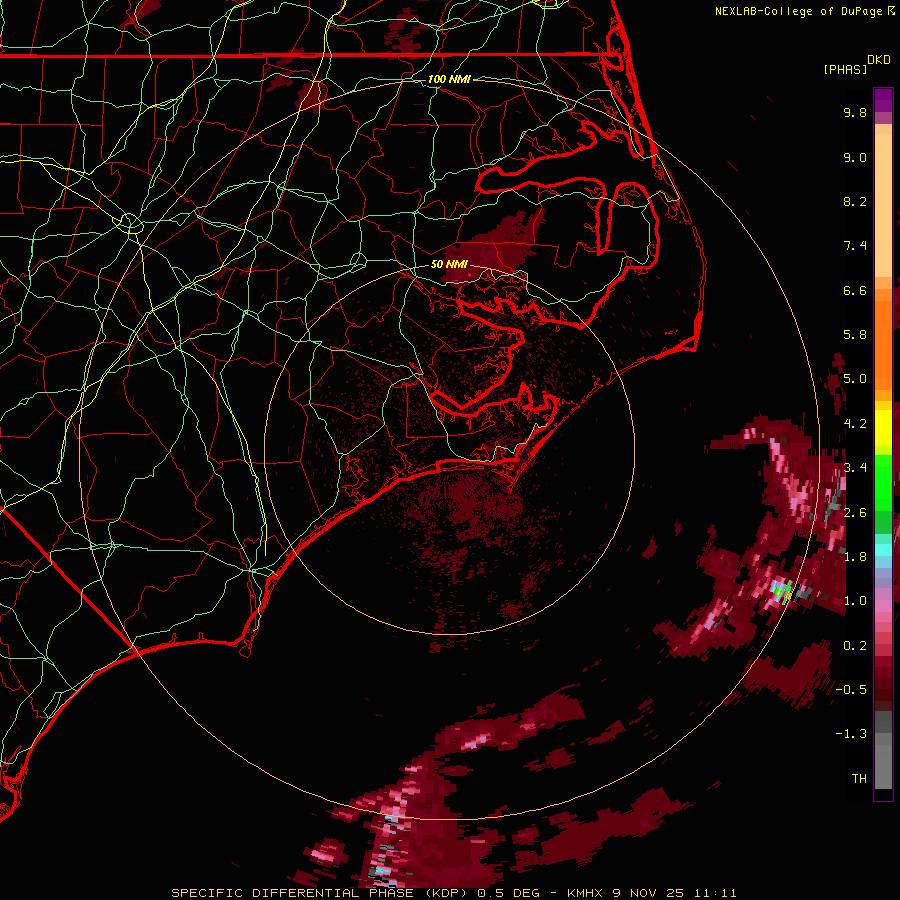Click the 2.6 value on the color scale

855,512
